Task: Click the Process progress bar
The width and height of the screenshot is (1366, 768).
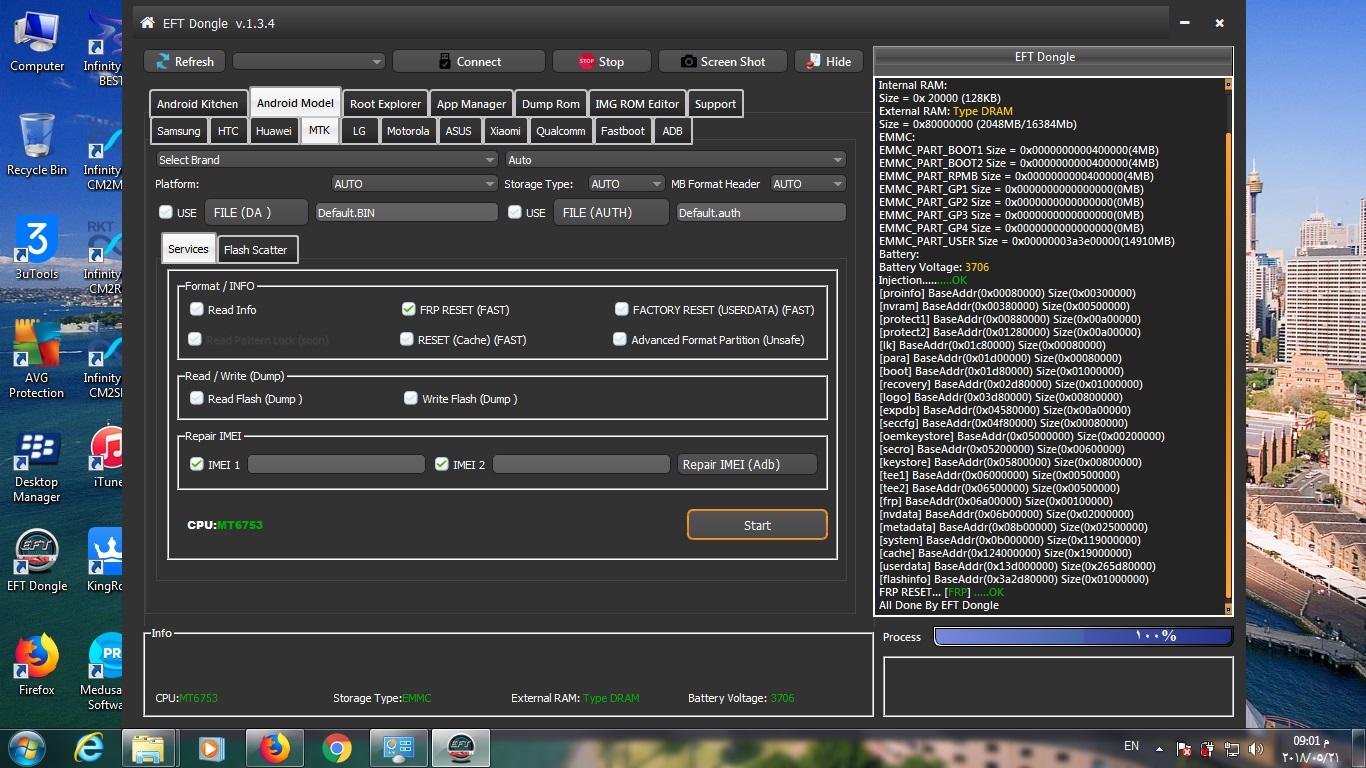Action: point(1083,636)
